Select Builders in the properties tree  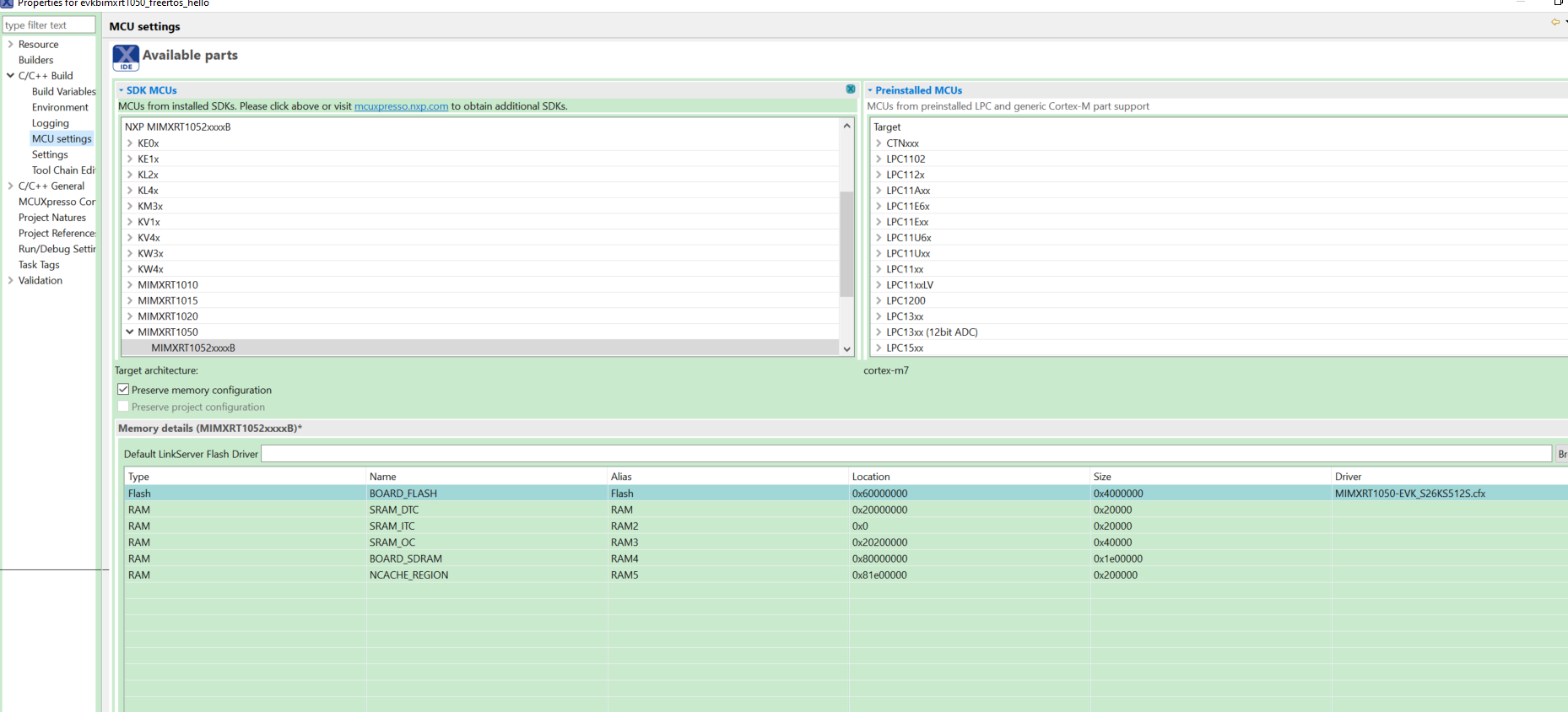(x=35, y=60)
